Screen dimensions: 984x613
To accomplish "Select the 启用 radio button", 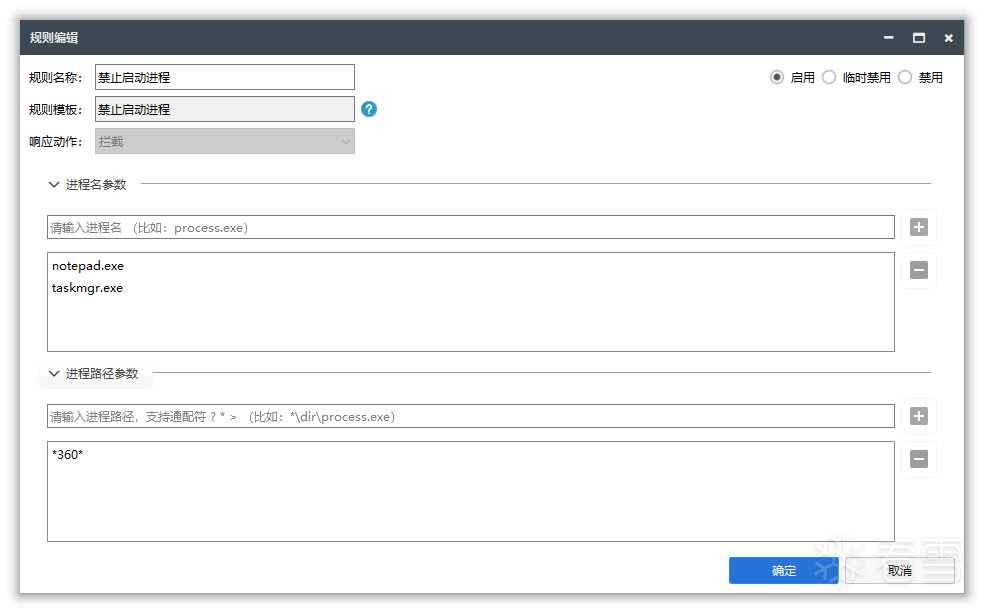I will click(x=777, y=77).
